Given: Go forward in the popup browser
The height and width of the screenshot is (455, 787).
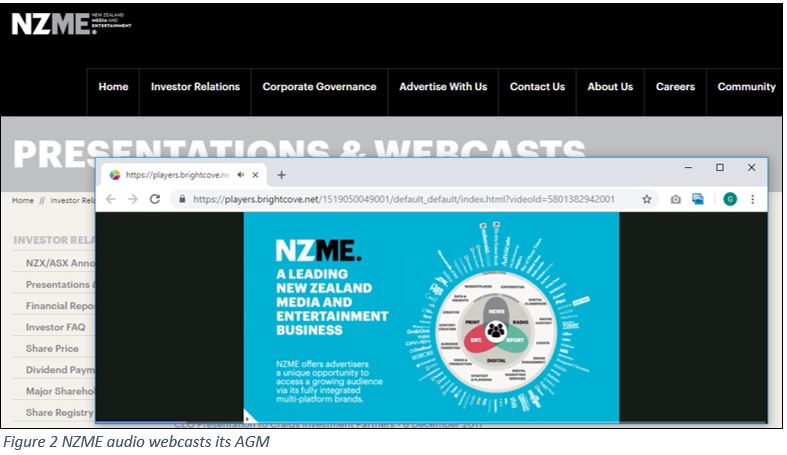Looking at the screenshot, I should pos(133,199).
